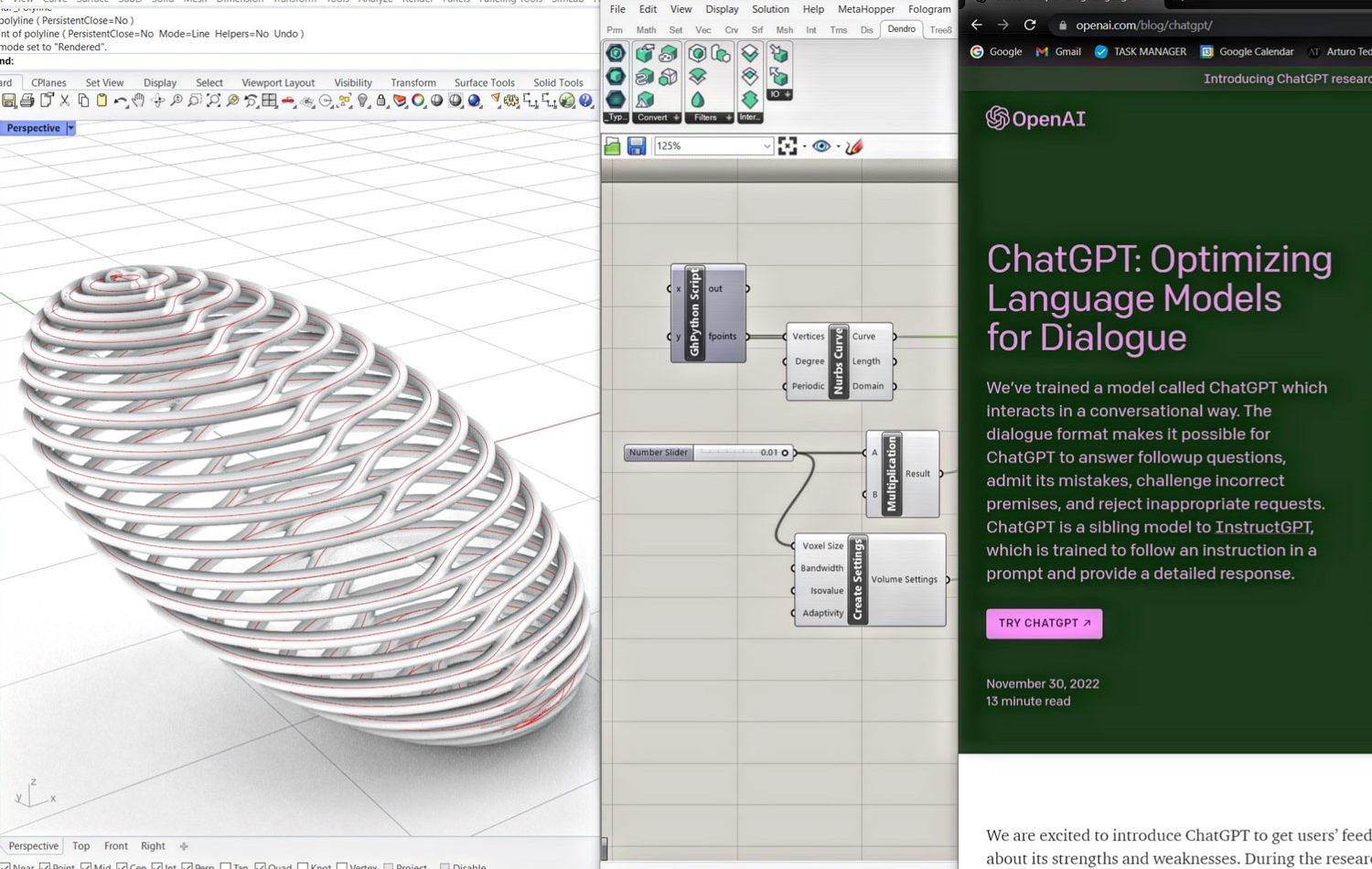Click the Print icon in Rhino toolbar
This screenshot has width=1372, height=869.
(x=27, y=101)
